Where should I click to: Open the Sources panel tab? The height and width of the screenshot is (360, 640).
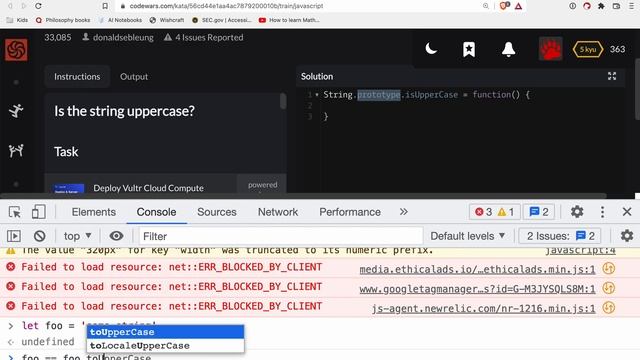(x=217, y=212)
